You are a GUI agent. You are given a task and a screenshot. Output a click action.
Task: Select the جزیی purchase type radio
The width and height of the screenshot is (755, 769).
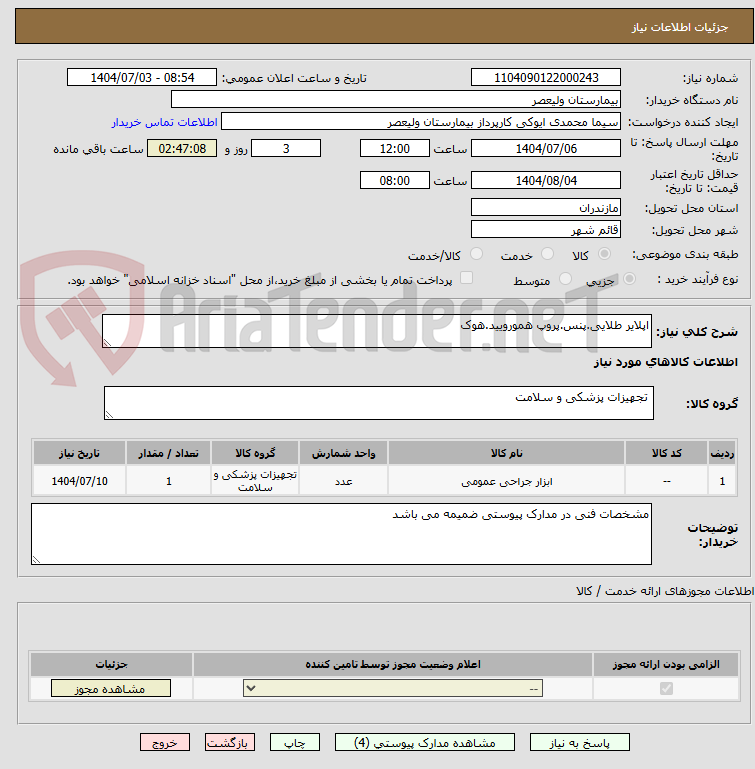[x=629, y=279]
